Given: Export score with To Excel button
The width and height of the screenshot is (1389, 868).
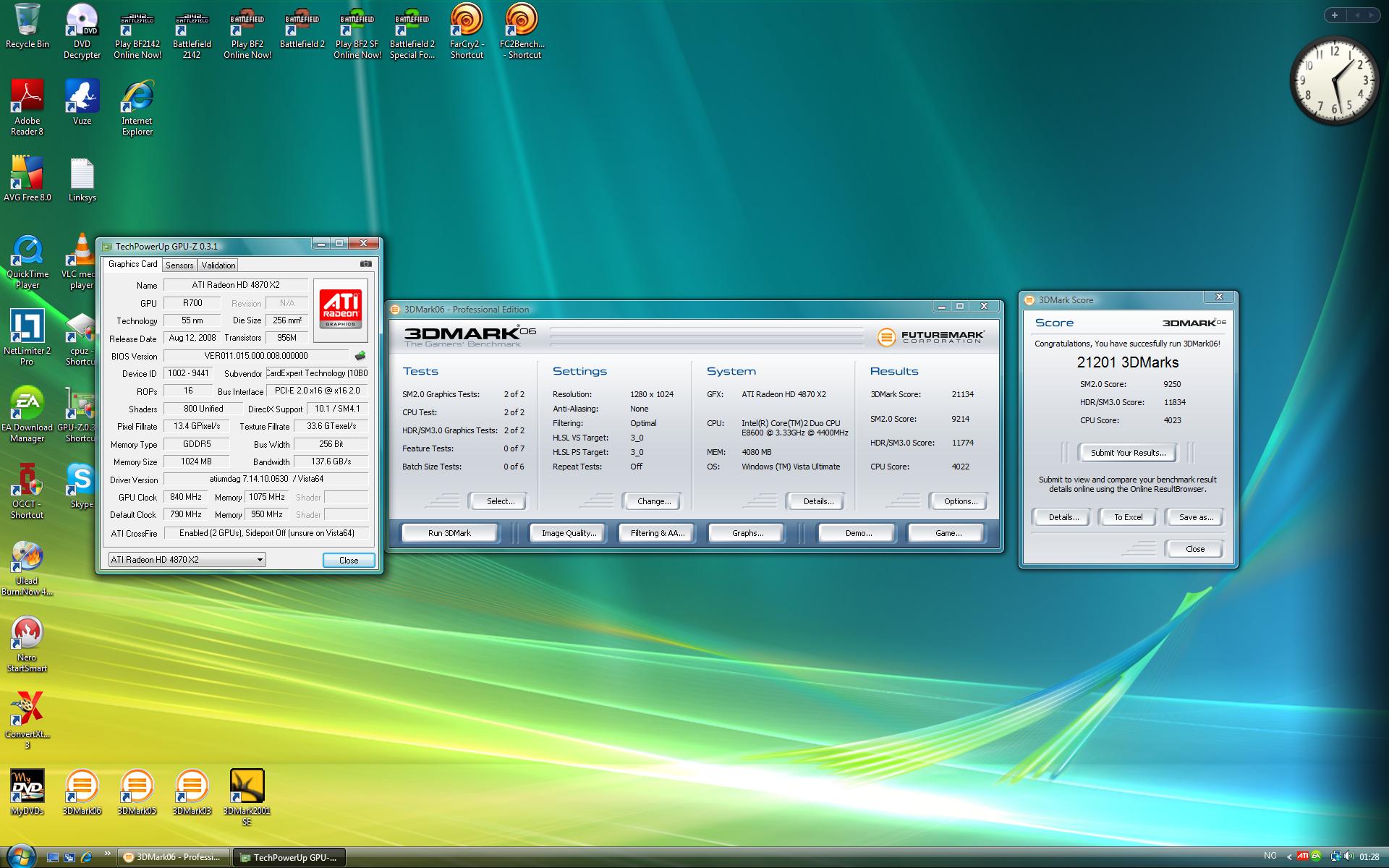Looking at the screenshot, I should [1128, 517].
